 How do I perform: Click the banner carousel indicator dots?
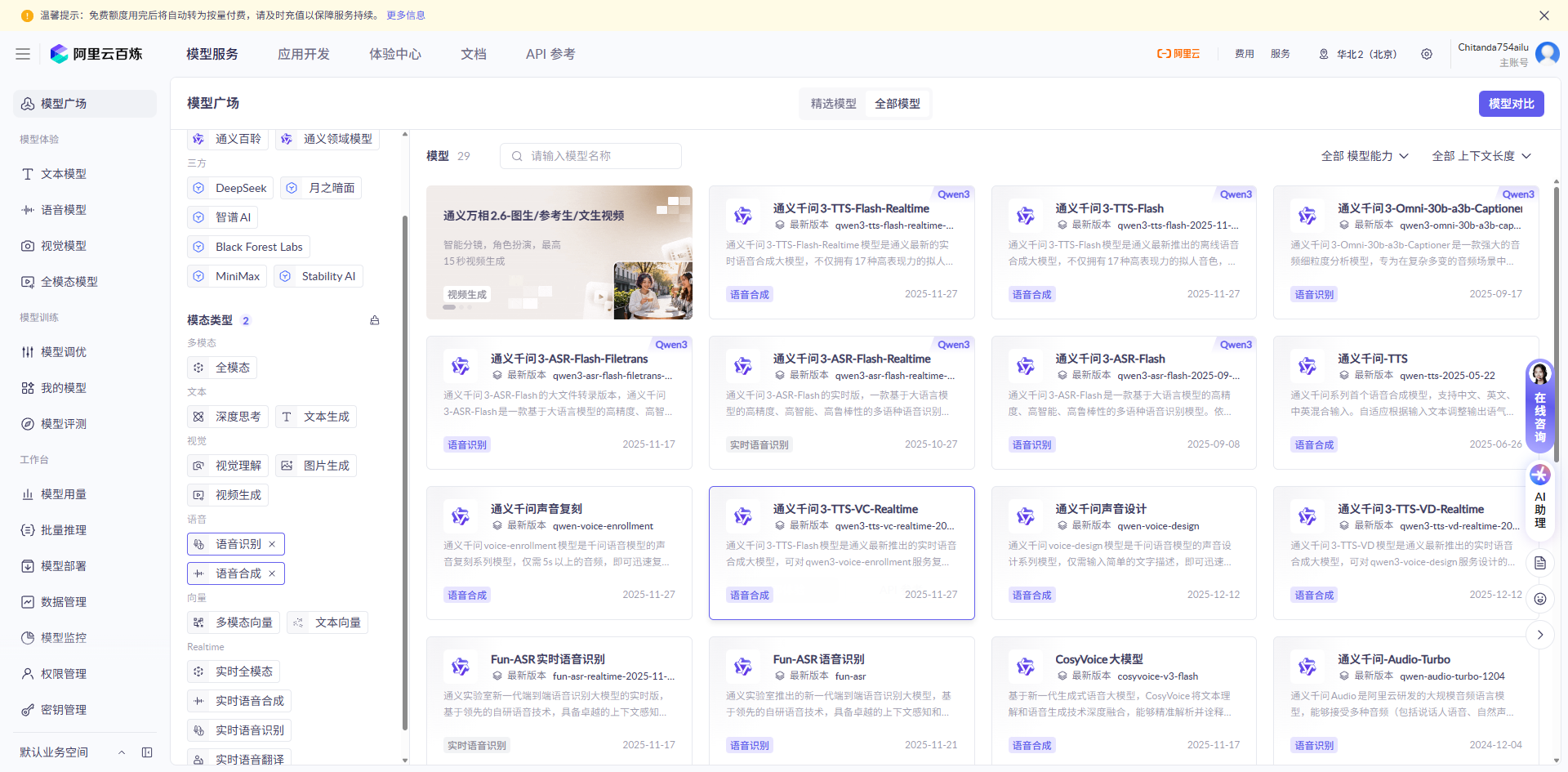(x=457, y=307)
